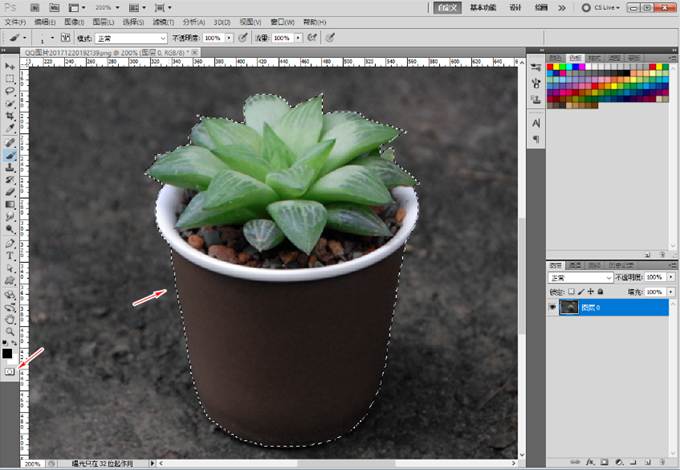680x470 pixels.
Task: Open the 图像(I) Image menu
Action: click(74, 21)
